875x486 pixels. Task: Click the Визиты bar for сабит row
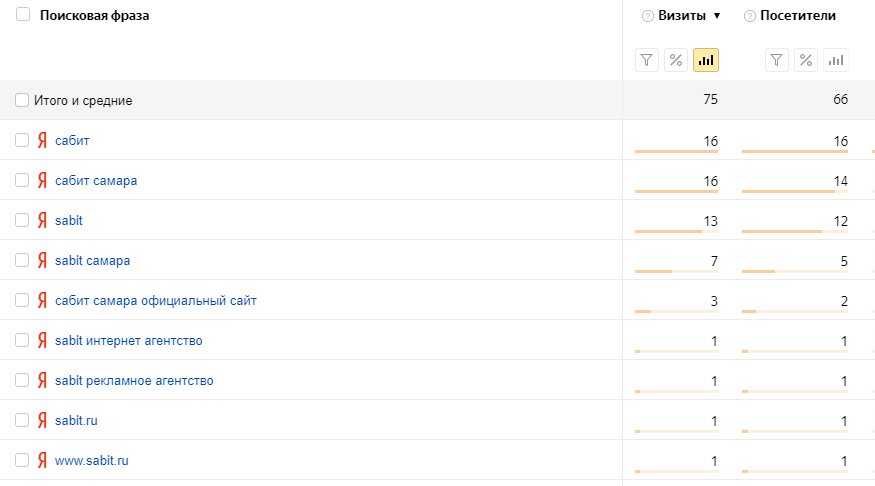tap(676, 152)
